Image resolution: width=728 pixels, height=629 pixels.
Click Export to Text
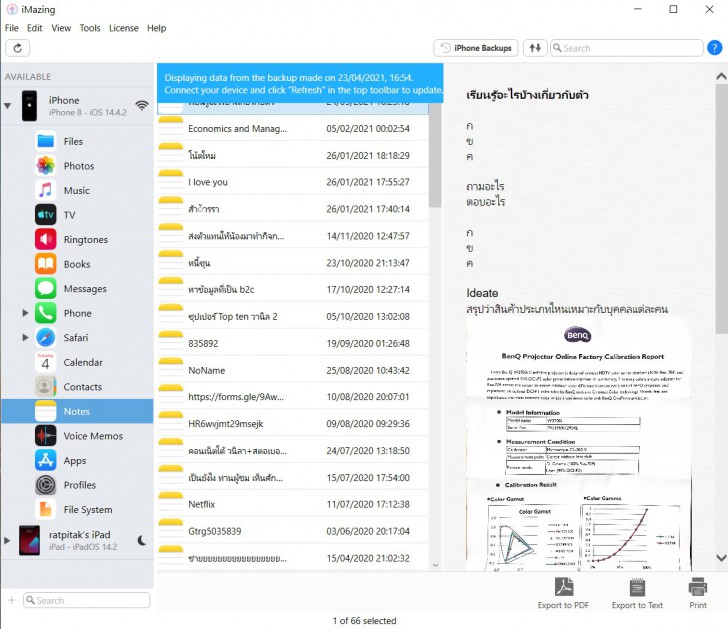tap(637, 593)
